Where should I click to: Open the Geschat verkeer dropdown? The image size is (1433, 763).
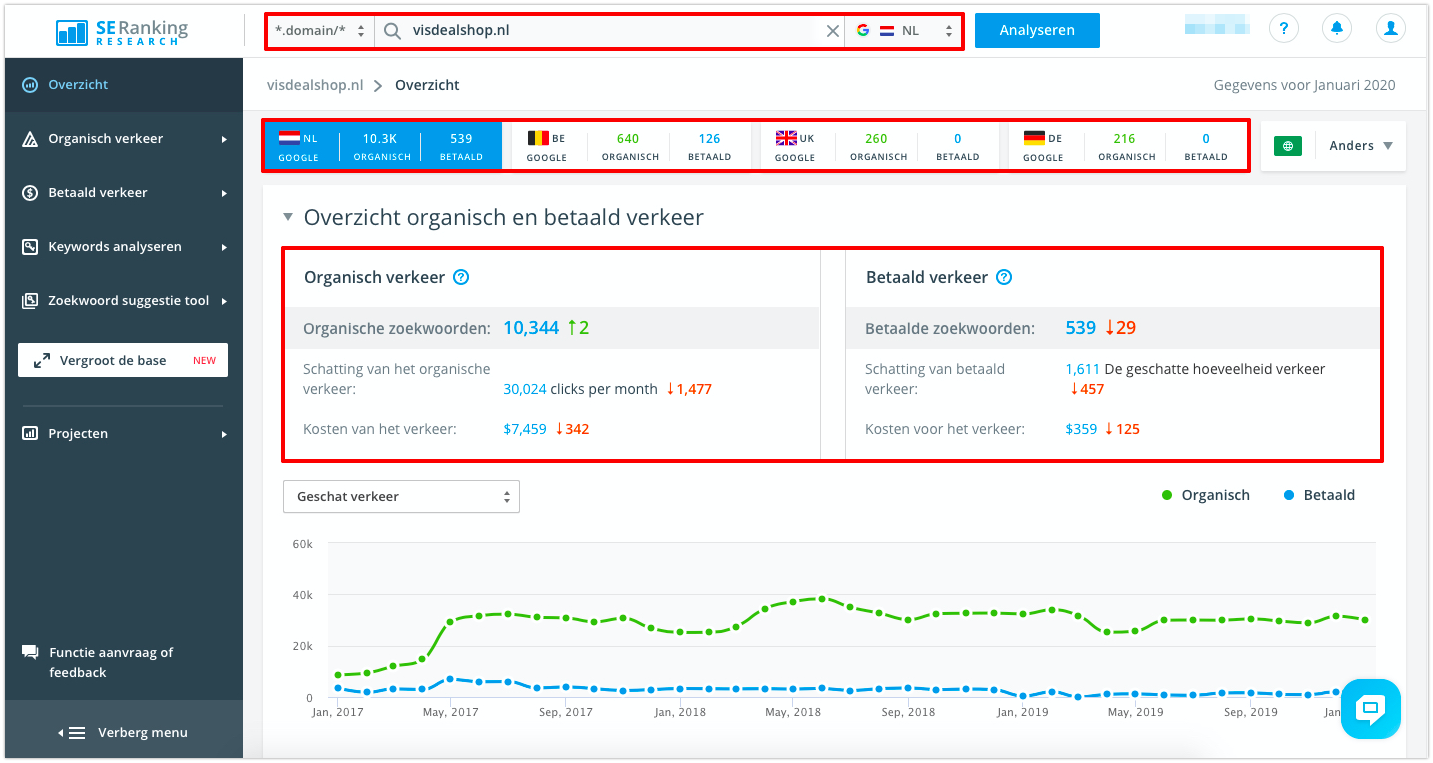[x=401, y=497]
